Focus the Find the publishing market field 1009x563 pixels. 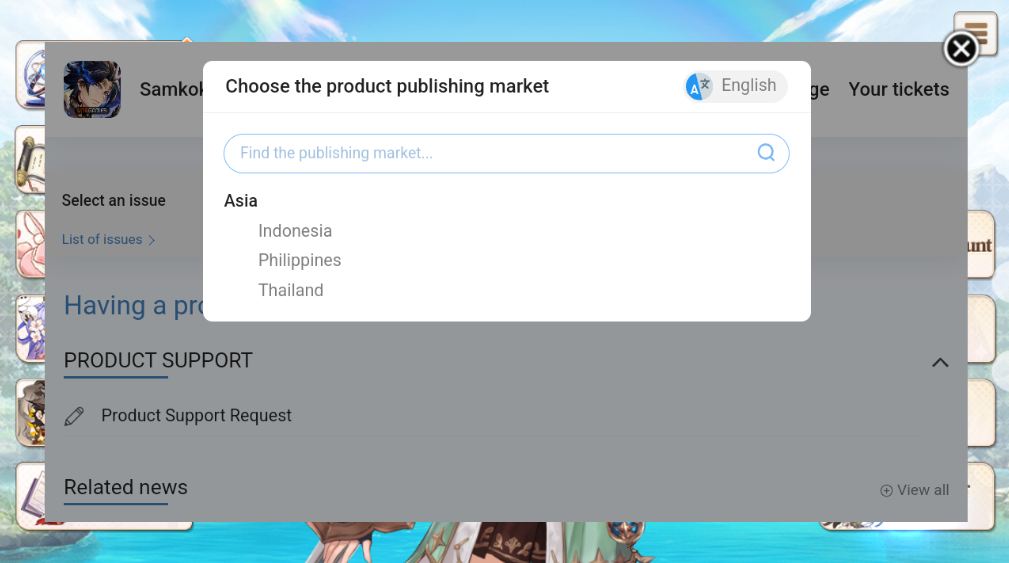506,153
